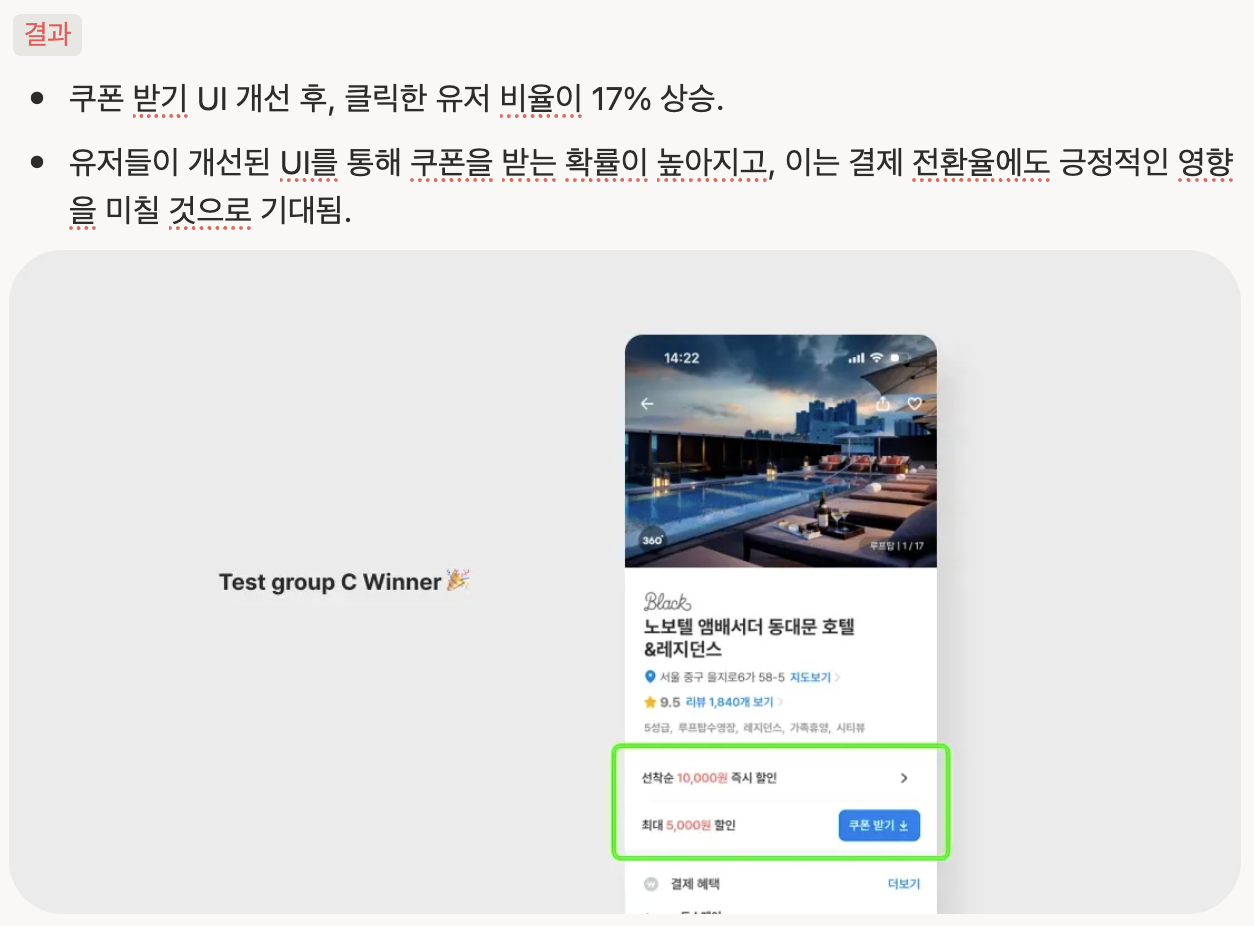Click the Wi-Fi icon in phone status bar

point(877,358)
